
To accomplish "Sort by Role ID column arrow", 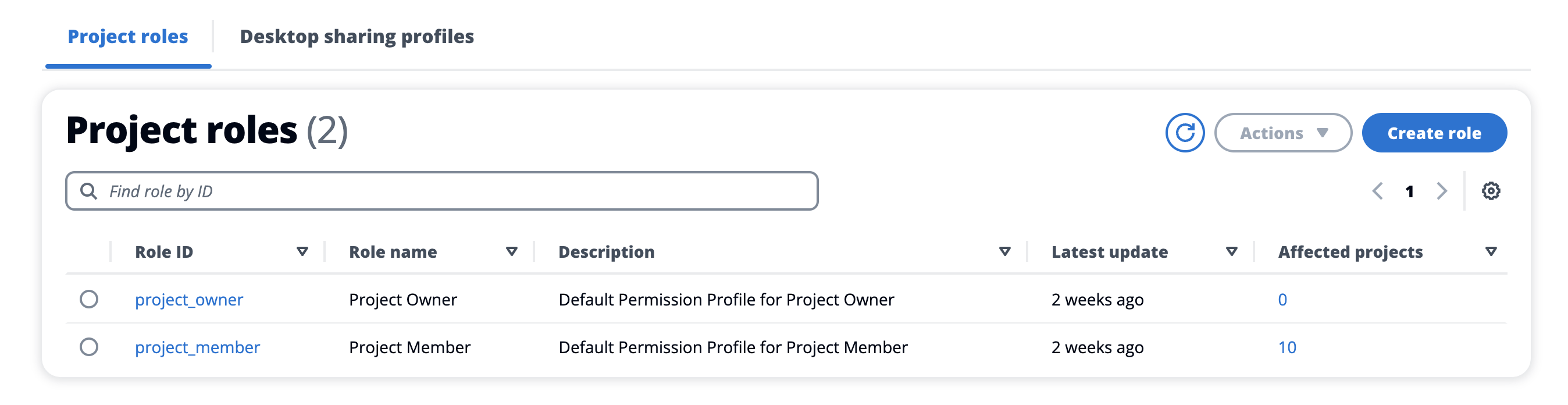I will click(302, 251).
